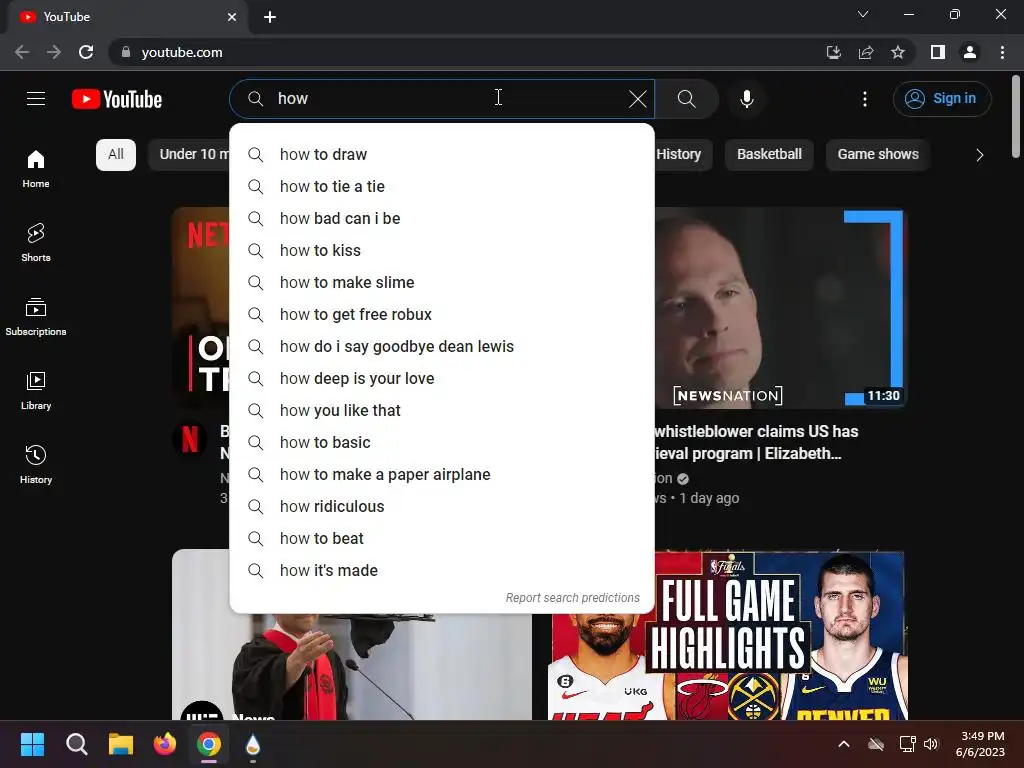Viewport: 1024px width, 768px height.
Task: Open the volume control in tray
Action: click(x=931, y=744)
